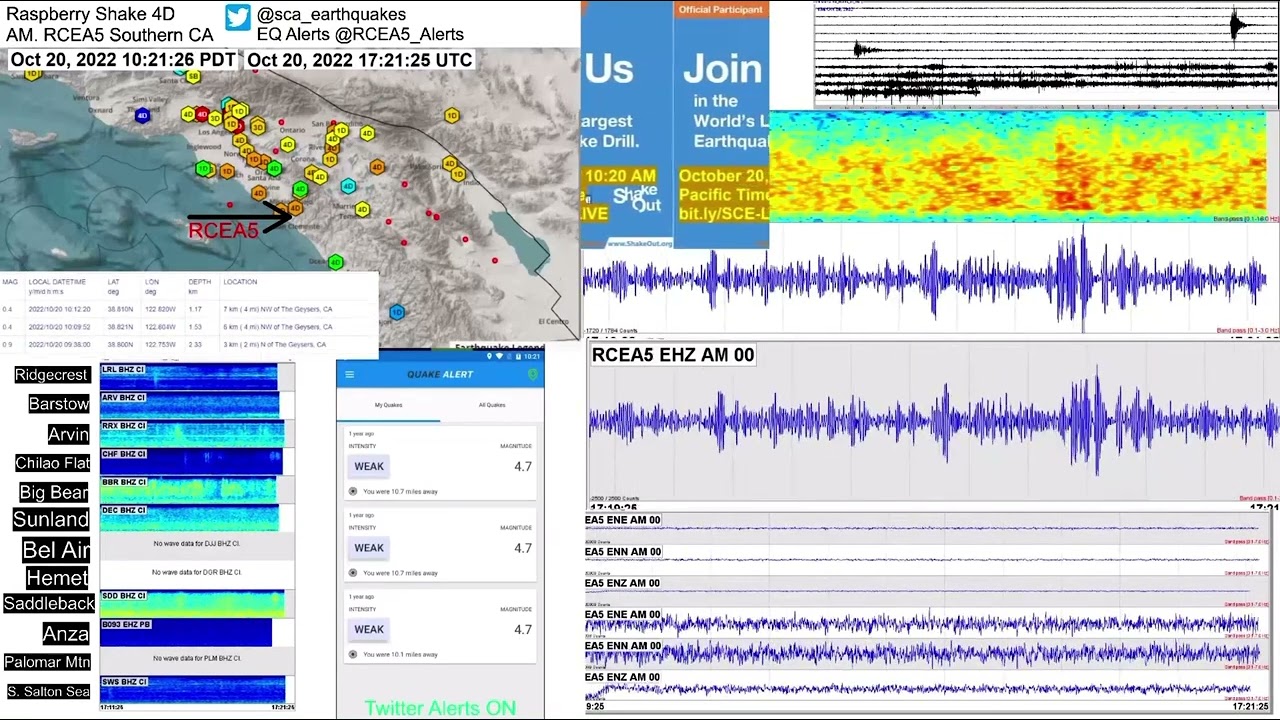Click the DEPTH column header
The height and width of the screenshot is (720, 1280).
click(200, 282)
